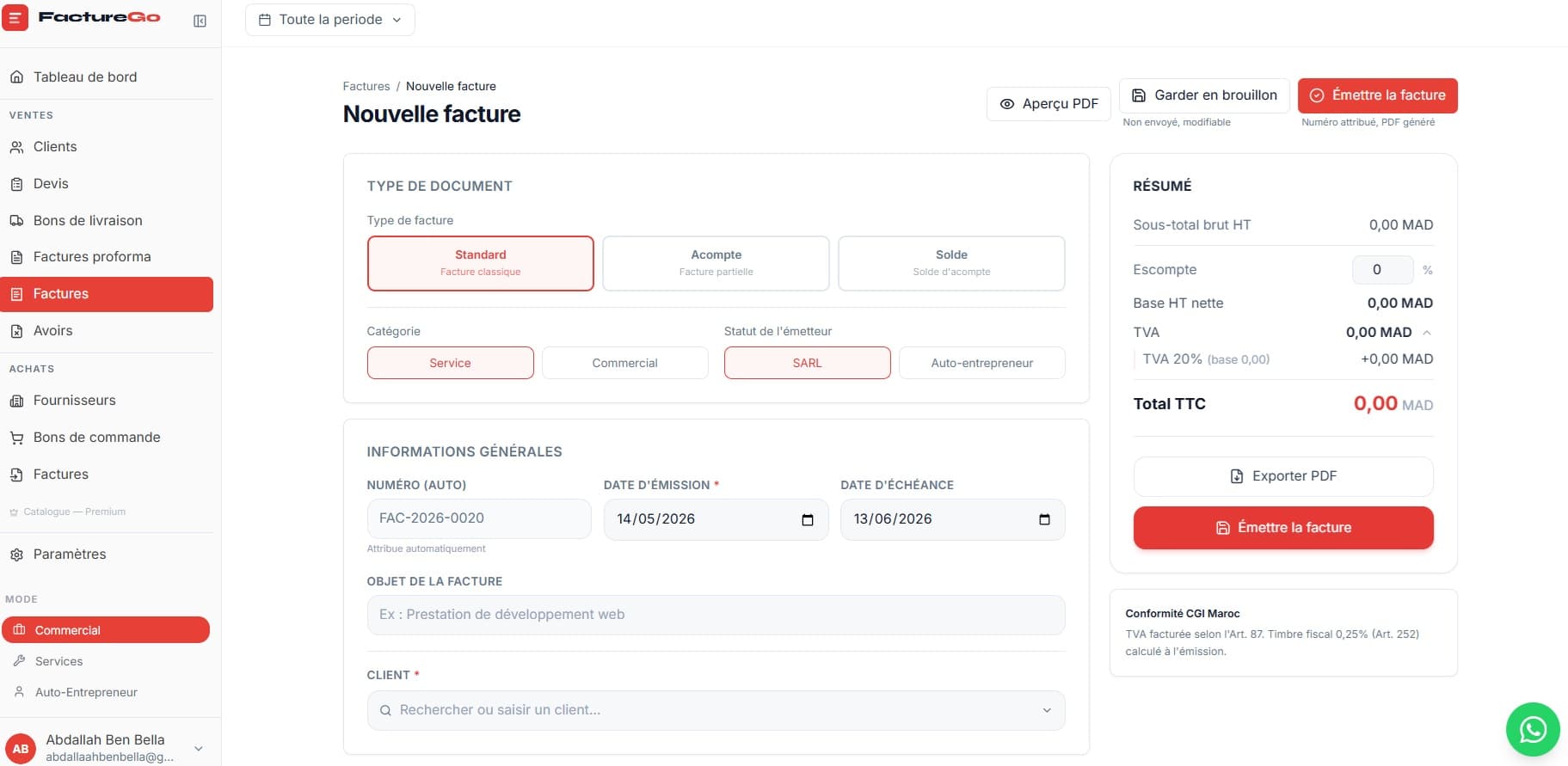The image size is (1568, 766).
Task: Open Clients section
Action: (107, 147)
